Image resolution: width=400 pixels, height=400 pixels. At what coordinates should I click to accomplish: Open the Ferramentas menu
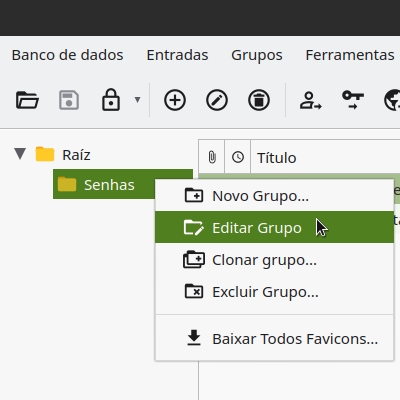pyautogui.click(x=350, y=55)
